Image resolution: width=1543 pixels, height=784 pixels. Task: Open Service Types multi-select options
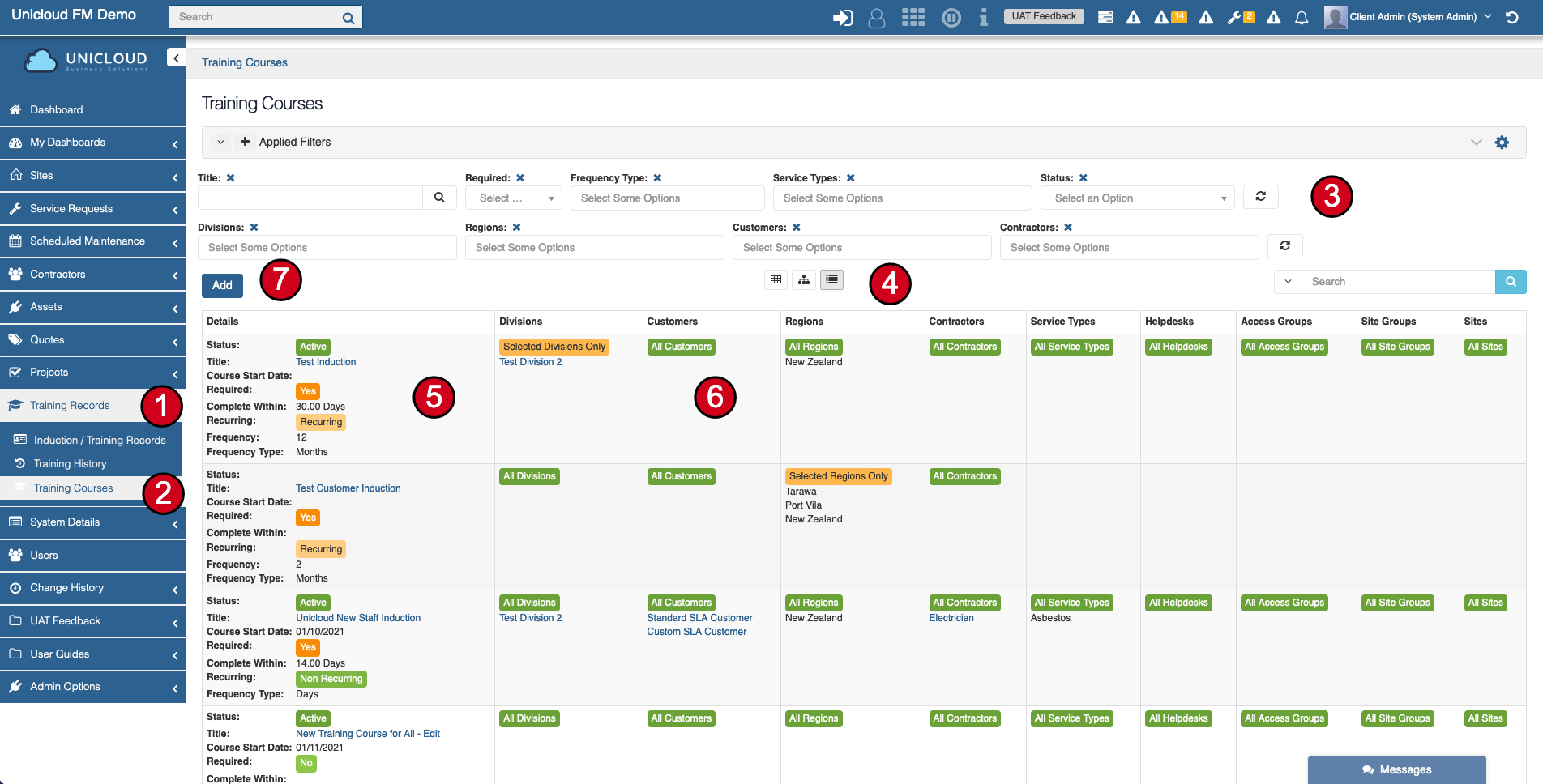click(x=903, y=198)
